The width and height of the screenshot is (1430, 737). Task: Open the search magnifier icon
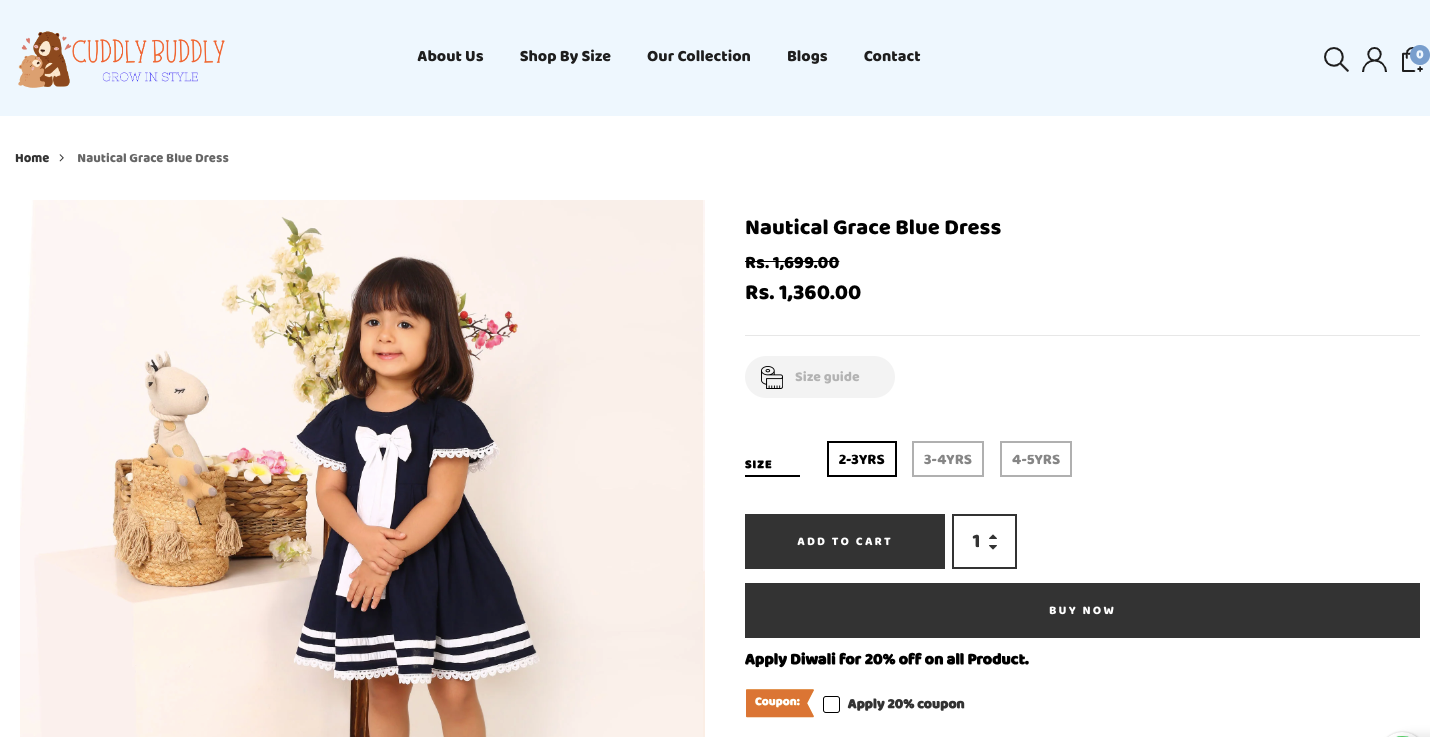pyautogui.click(x=1336, y=59)
